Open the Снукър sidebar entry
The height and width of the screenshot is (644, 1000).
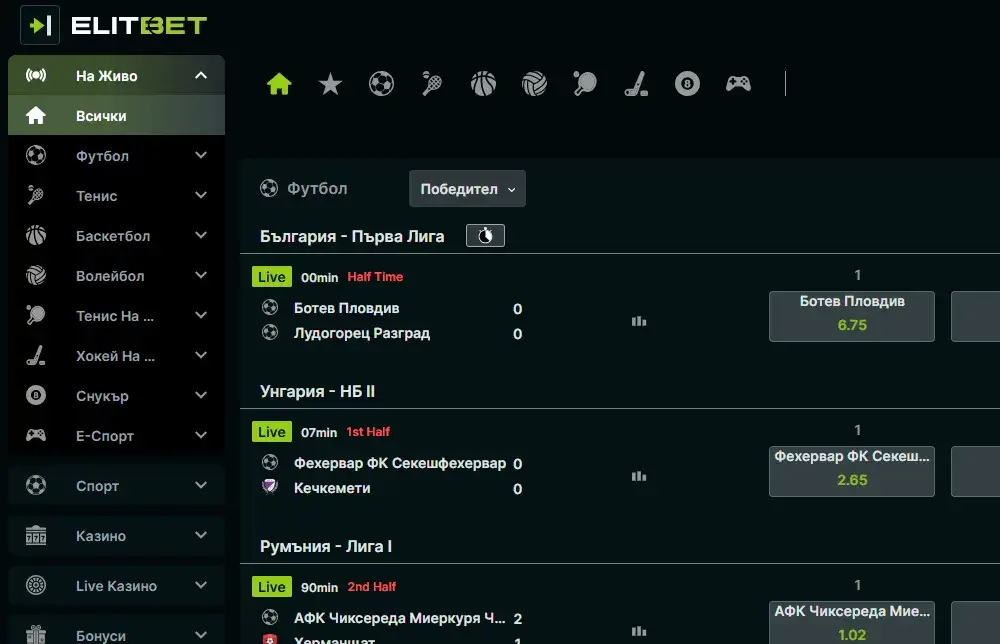[x=116, y=396]
